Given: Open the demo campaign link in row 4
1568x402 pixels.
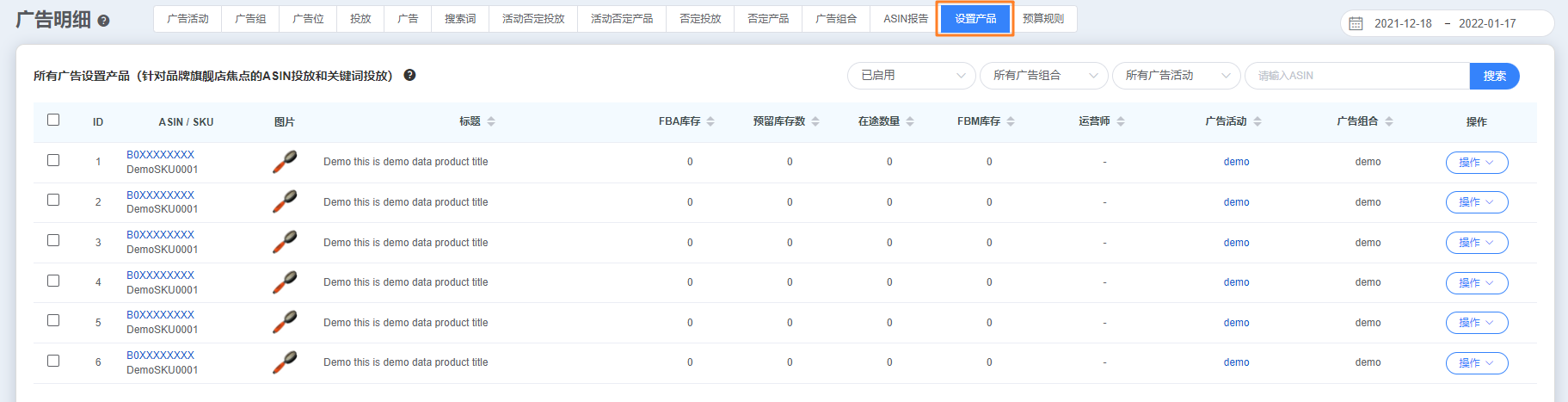Looking at the screenshot, I should click(1236, 282).
